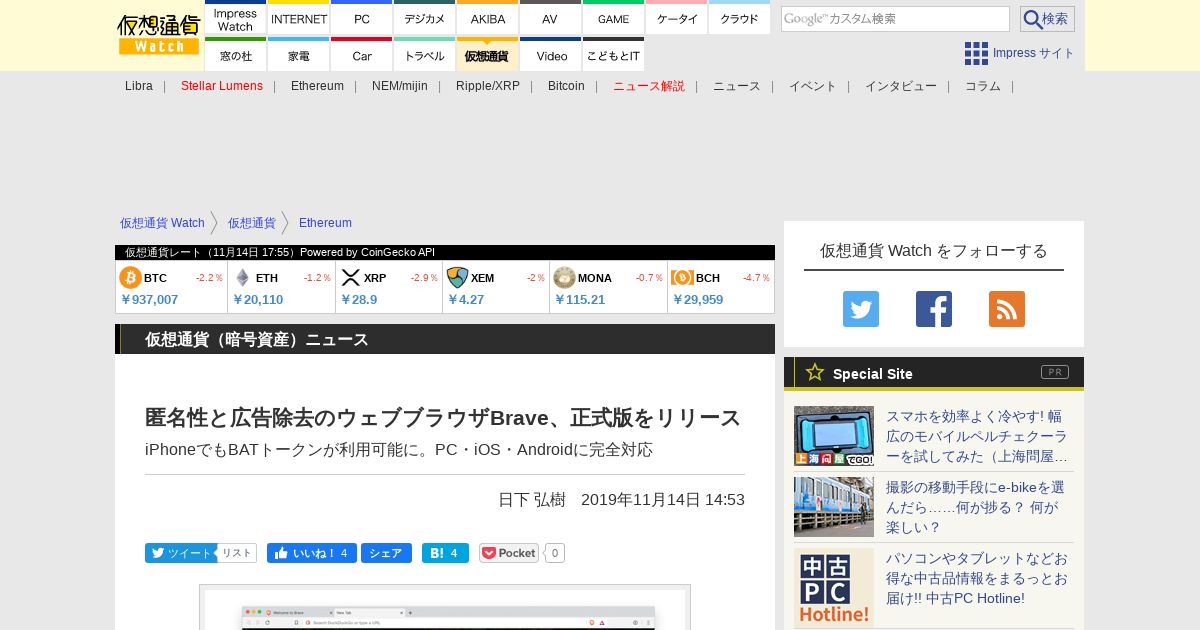Tweet the article with ツイート button
This screenshot has height=630, width=1200.
[x=180, y=553]
